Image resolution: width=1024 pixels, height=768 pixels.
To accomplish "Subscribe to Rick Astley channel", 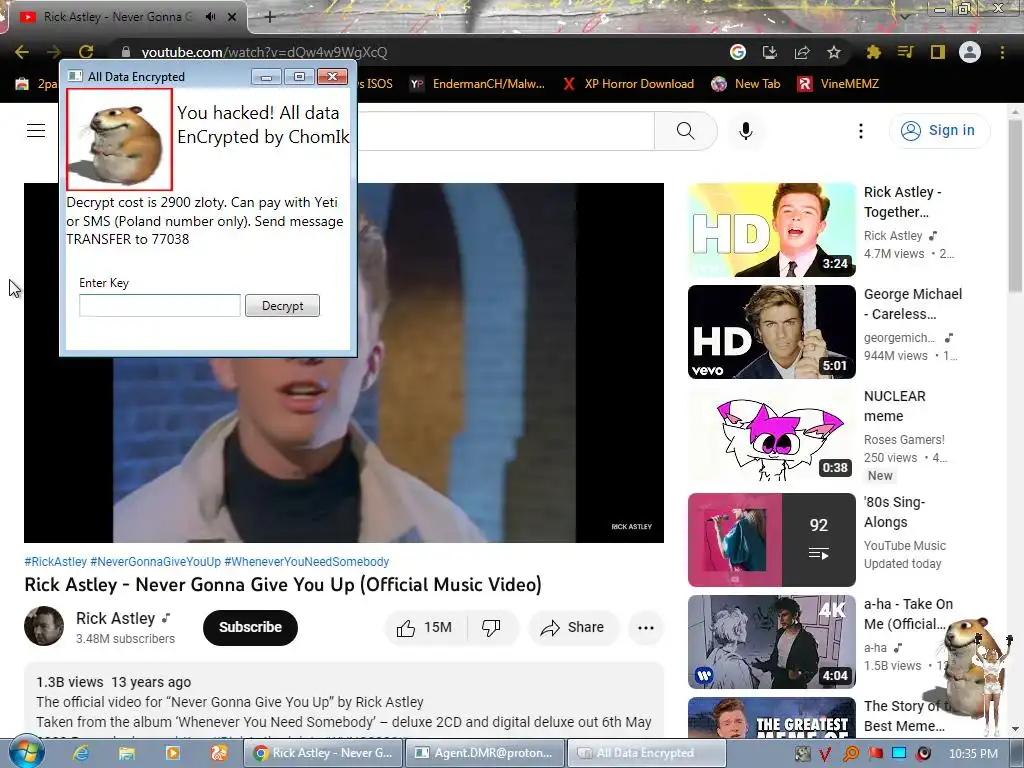I will [x=250, y=628].
